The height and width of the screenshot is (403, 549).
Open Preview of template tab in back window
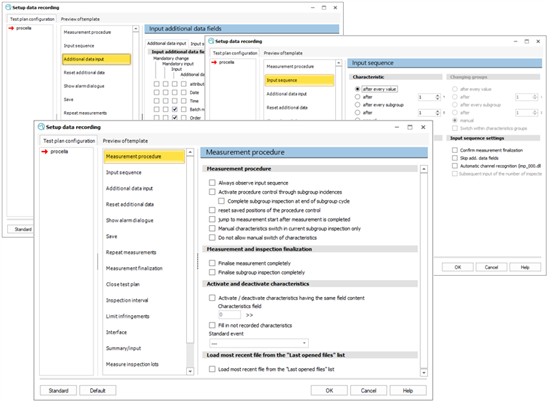click(x=80, y=19)
